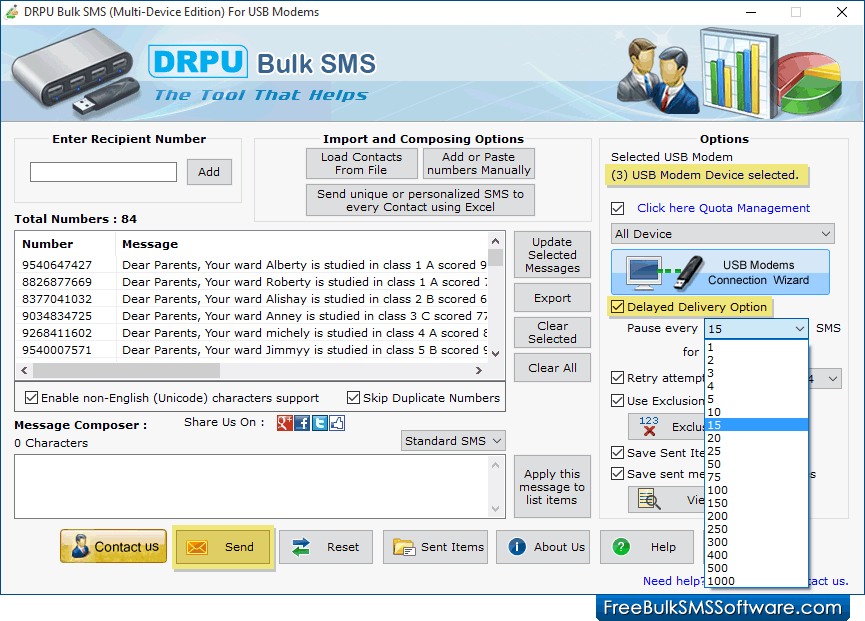The image size is (865, 621).
Task: Disable non-English Unicode characters support
Action: point(31,398)
